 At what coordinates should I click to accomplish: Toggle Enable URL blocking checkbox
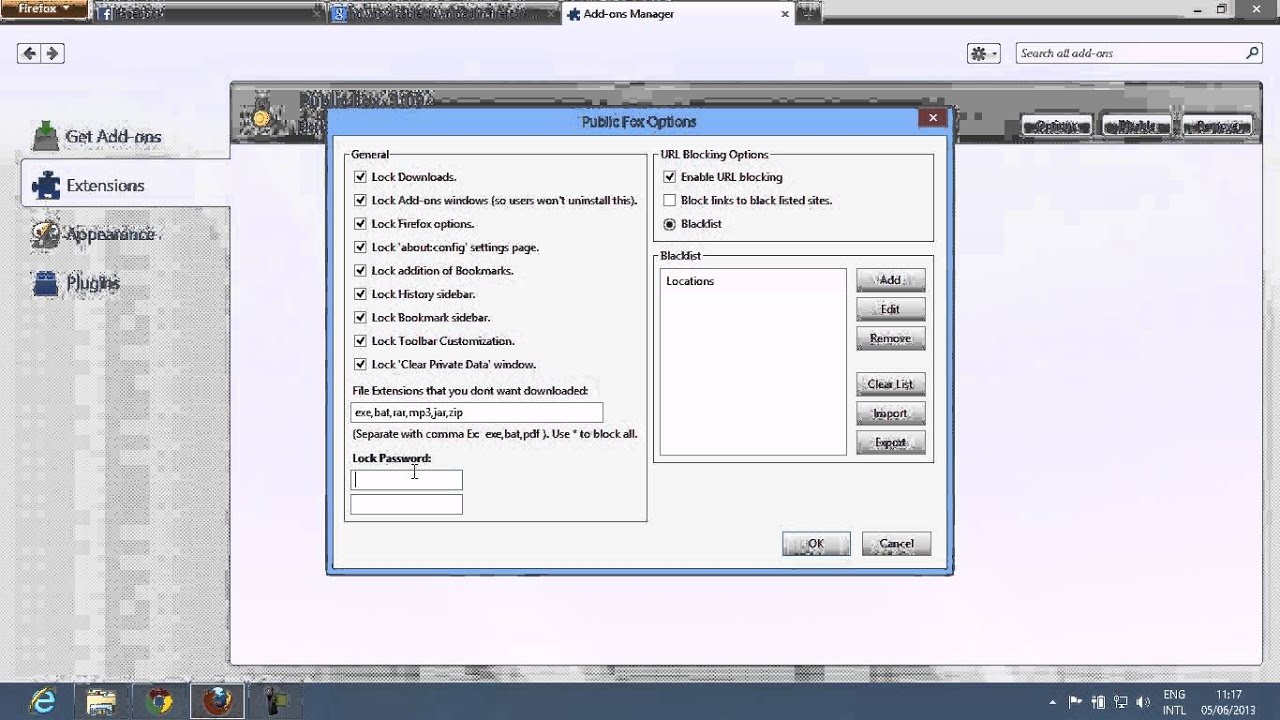tap(670, 176)
